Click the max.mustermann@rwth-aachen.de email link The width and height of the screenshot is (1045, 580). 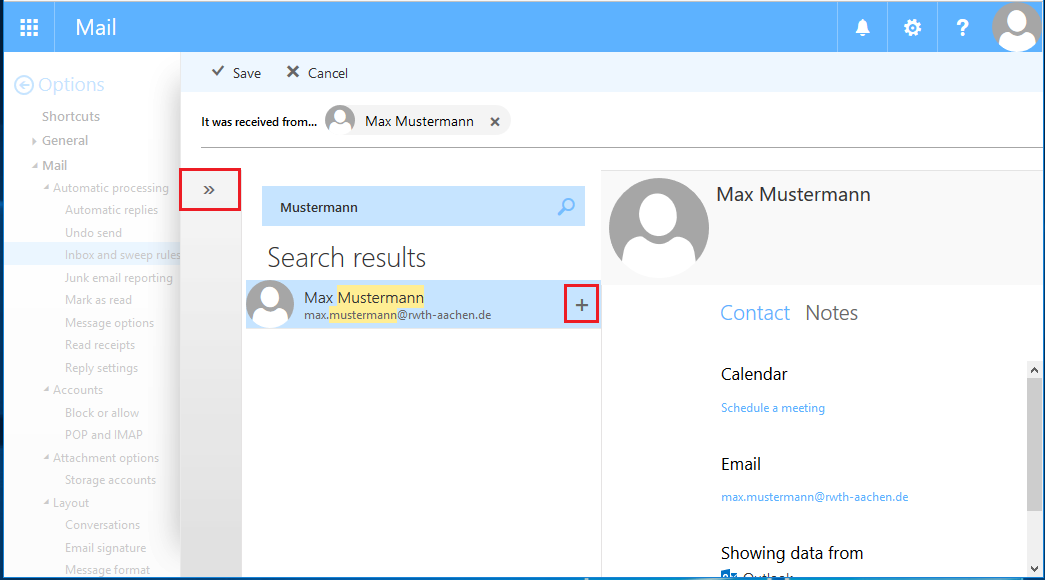click(x=814, y=496)
